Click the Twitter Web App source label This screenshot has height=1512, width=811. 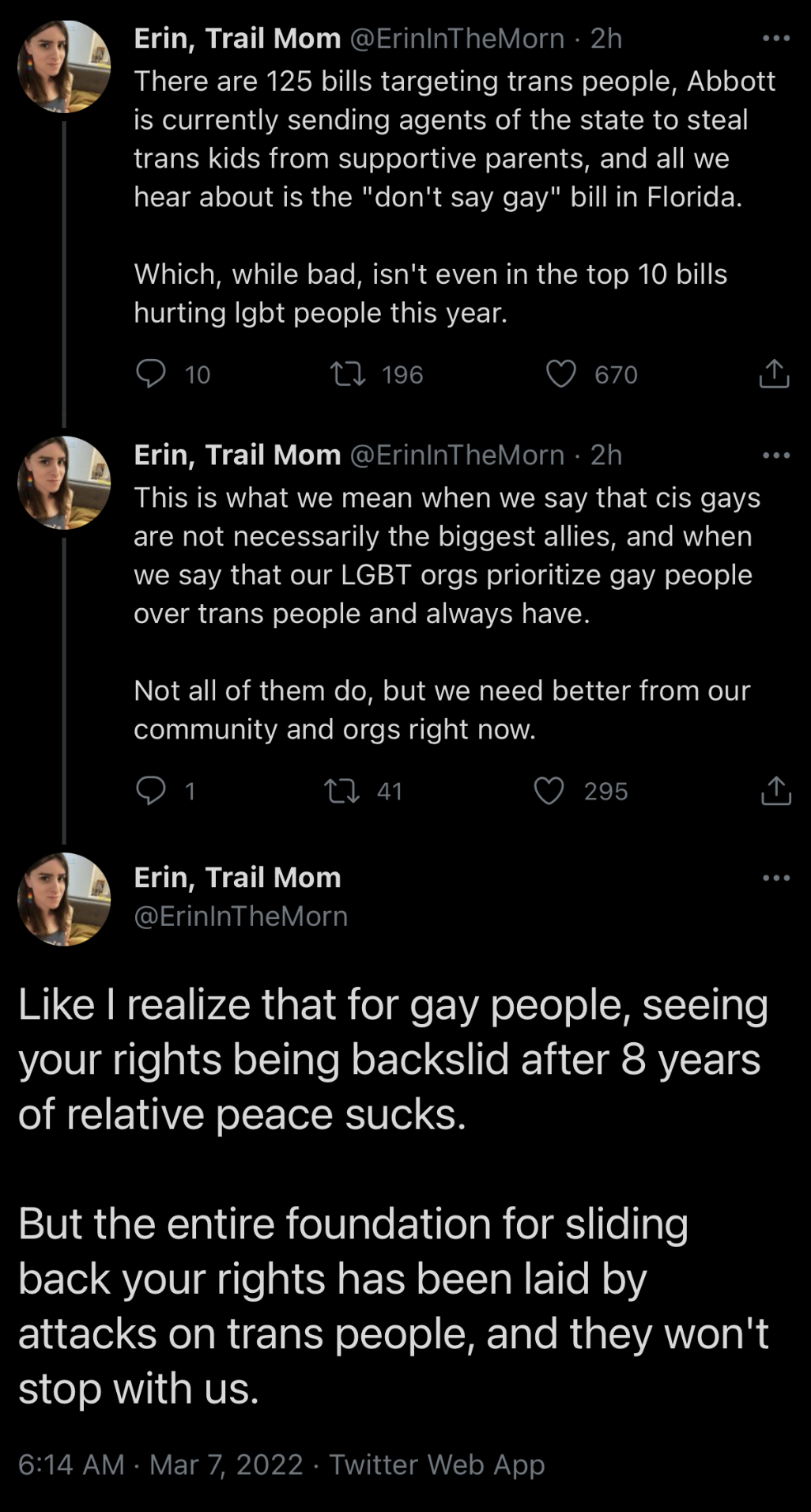437,1465
